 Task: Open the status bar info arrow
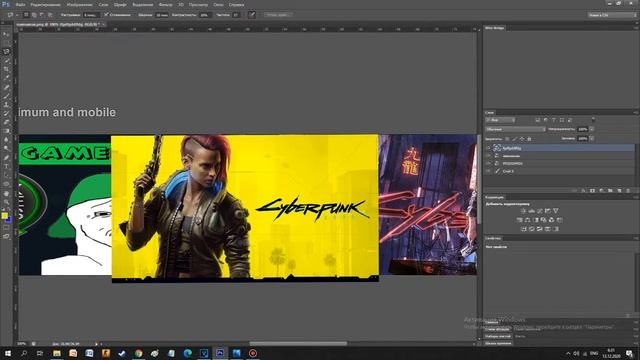coord(96,344)
